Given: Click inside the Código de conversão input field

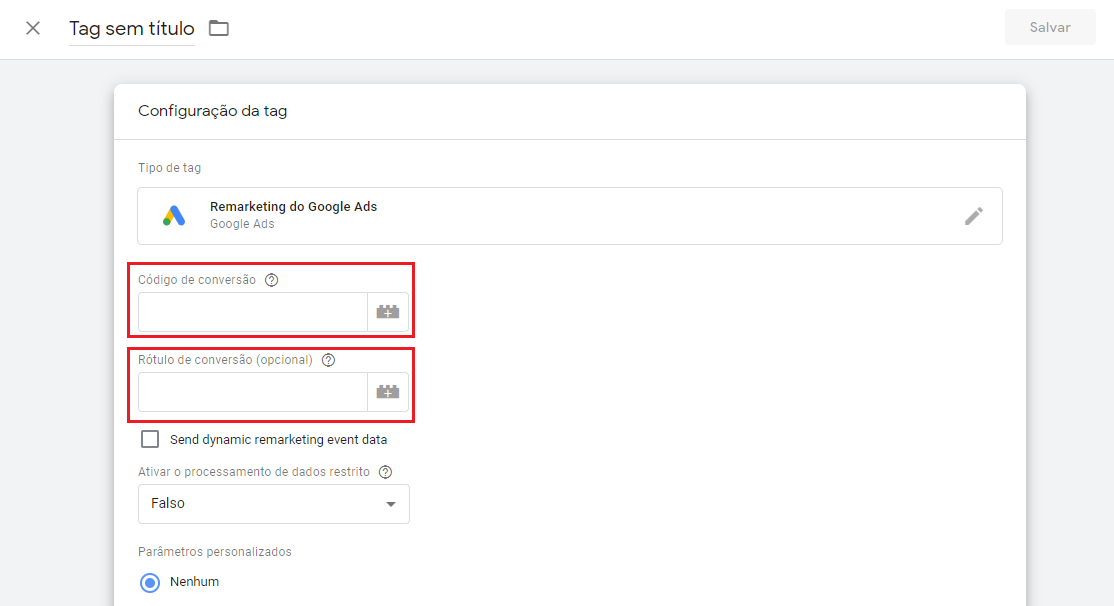Looking at the screenshot, I should 252,312.
